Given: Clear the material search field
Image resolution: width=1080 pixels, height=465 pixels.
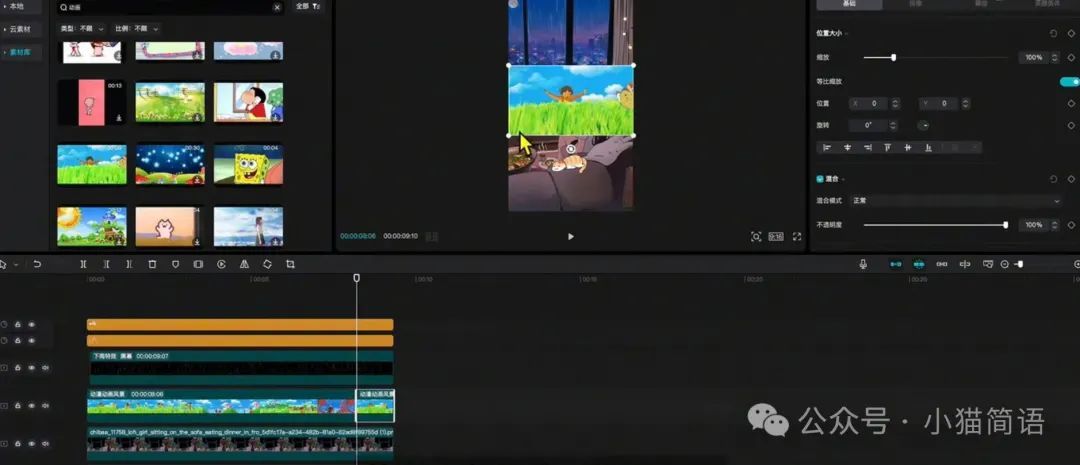Looking at the screenshot, I should (x=277, y=7).
